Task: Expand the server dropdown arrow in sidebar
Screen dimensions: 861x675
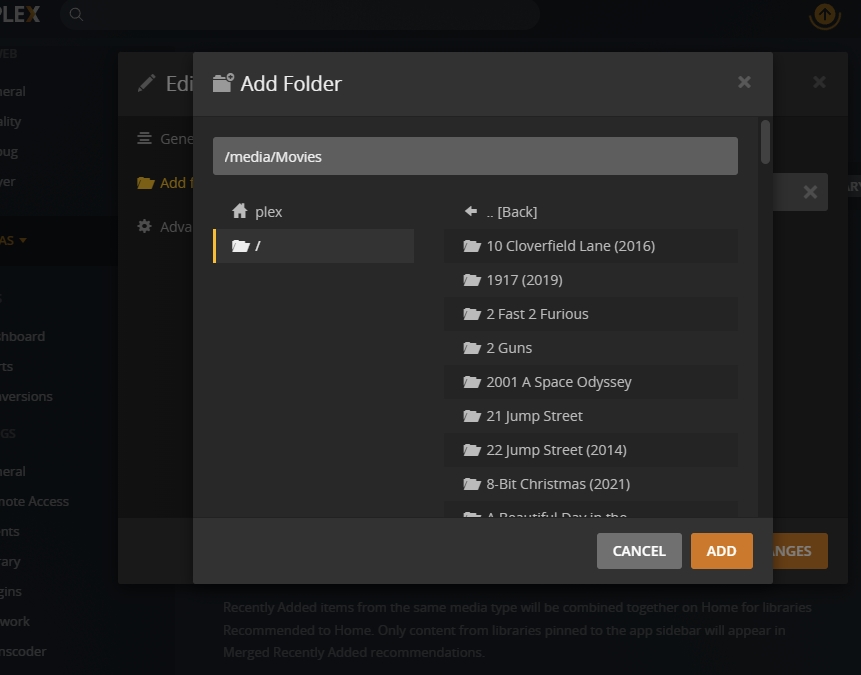Action: pos(23,241)
